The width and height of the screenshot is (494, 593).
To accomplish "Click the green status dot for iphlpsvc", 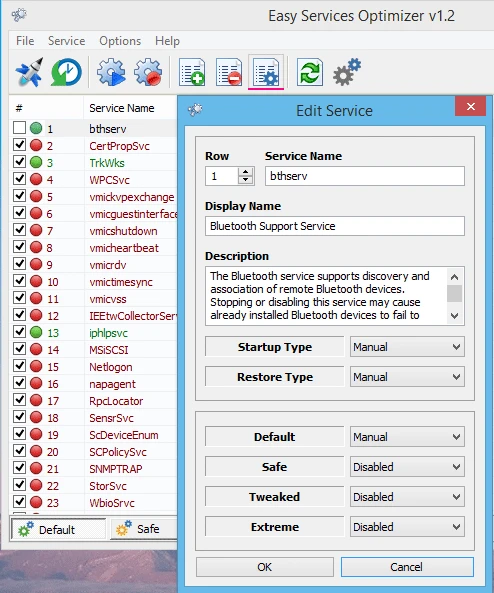I will click(x=36, y=332).
